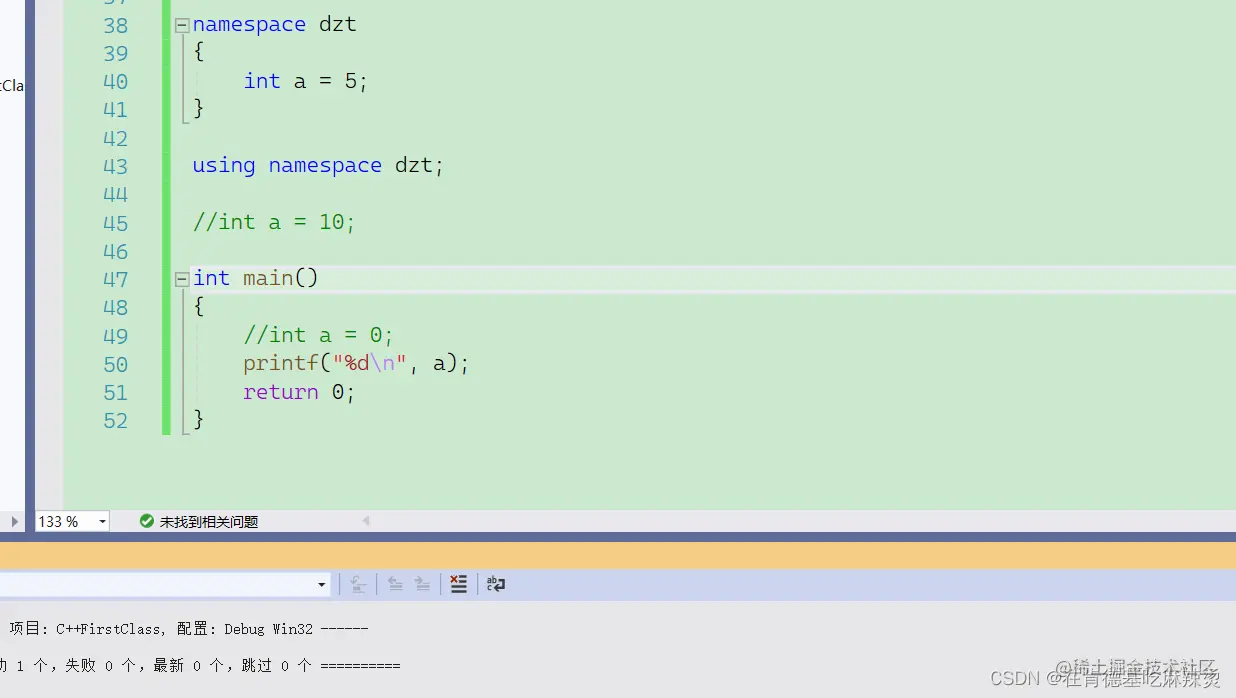Image resolution: width=1236 pixels, height=698 pixels.
Task: Click the find message in code icon
Action: click(358, 584)
